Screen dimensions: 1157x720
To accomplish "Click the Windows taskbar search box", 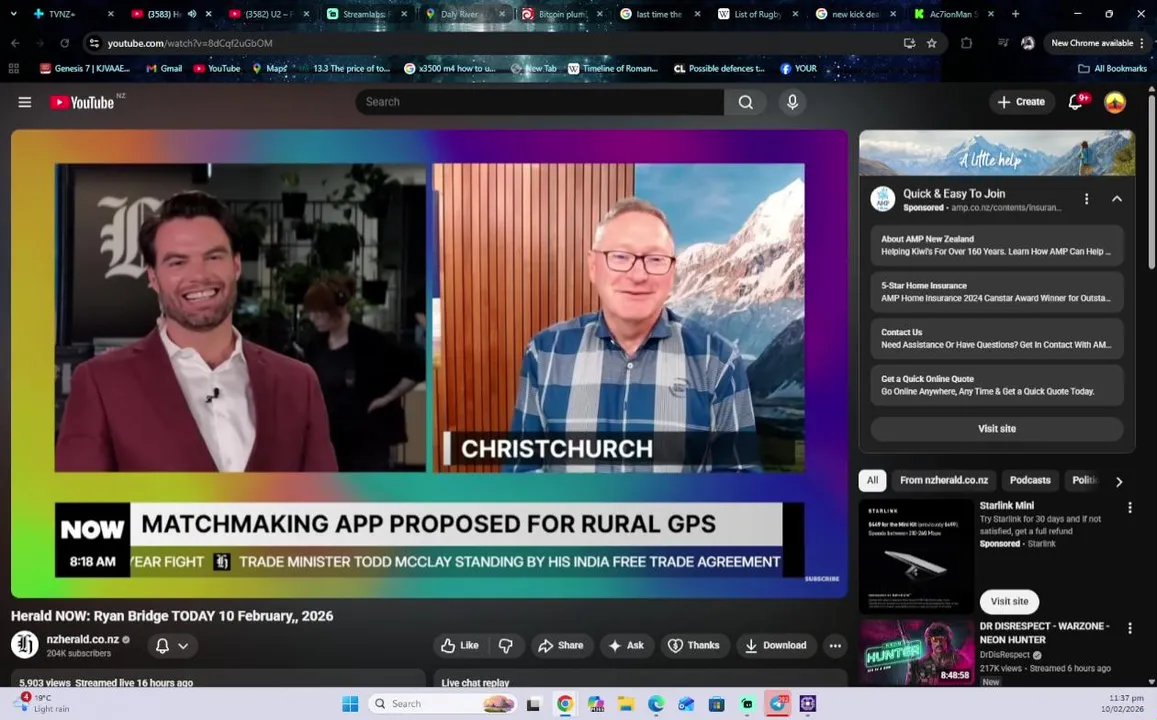I will (441, 704).
